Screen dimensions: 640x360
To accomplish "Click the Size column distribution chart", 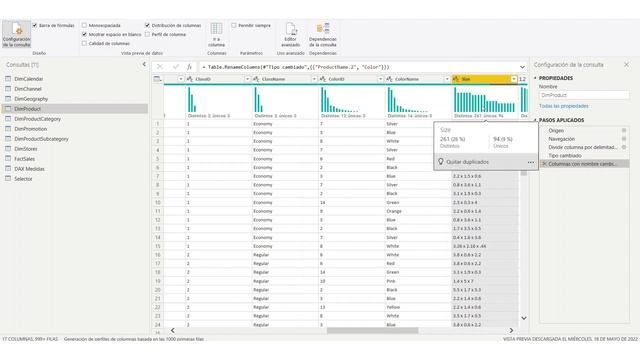I will [x=484, y=100].
